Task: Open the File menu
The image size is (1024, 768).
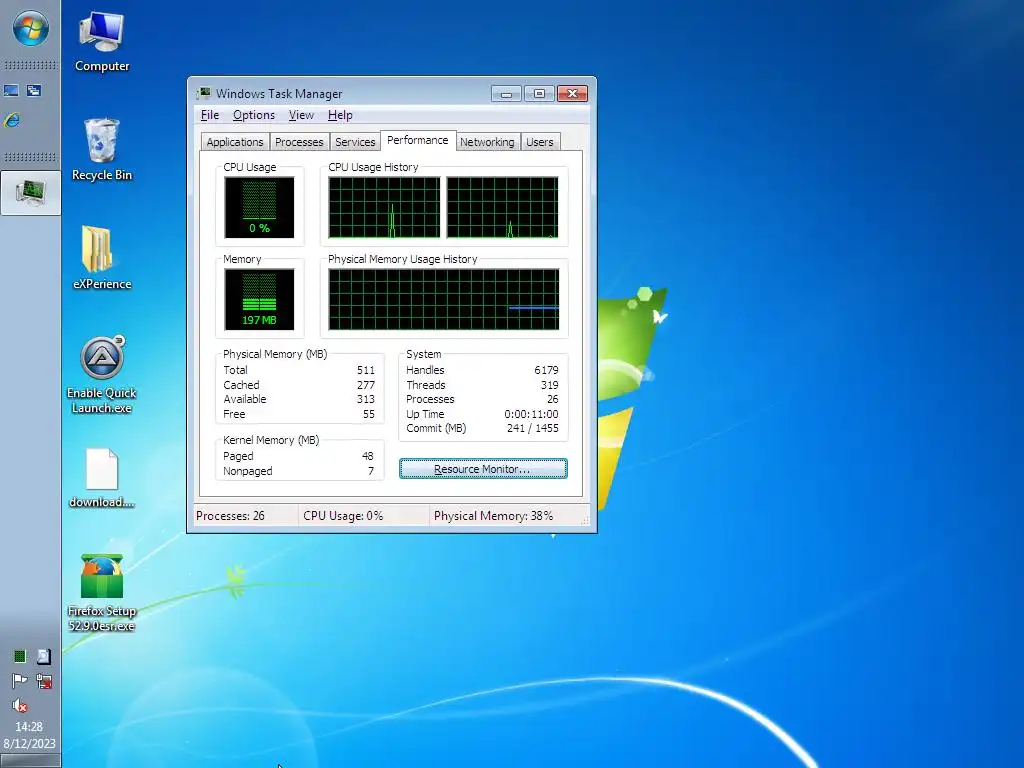Action: click(x=210, y=115)
